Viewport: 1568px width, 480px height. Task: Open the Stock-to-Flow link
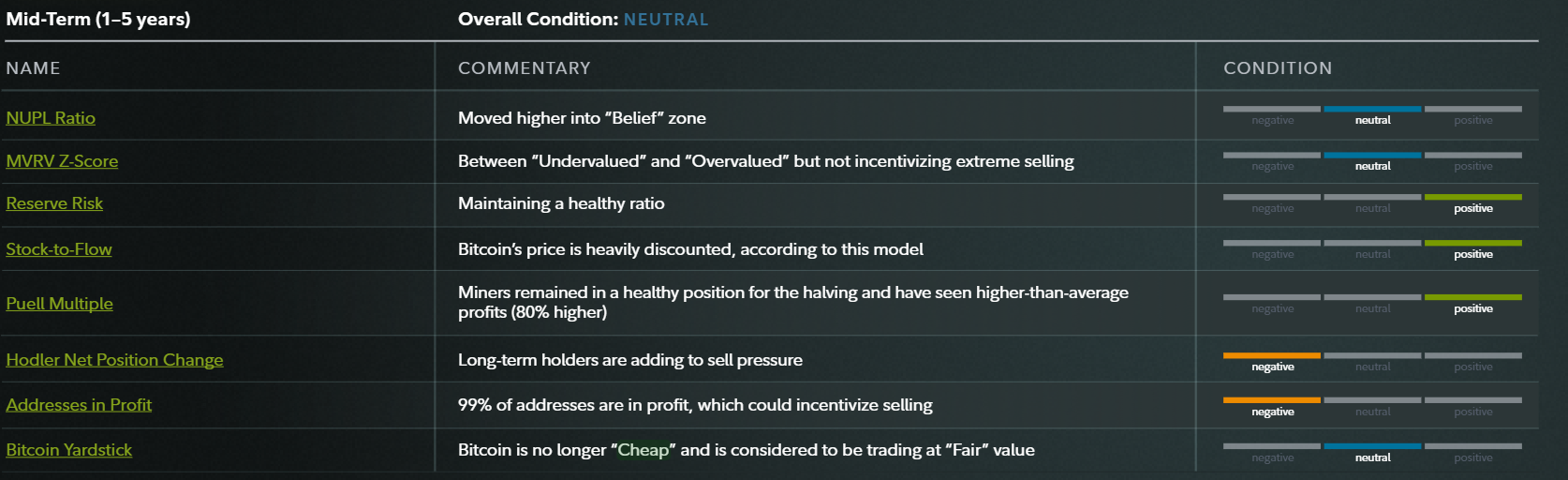point(59,249)
